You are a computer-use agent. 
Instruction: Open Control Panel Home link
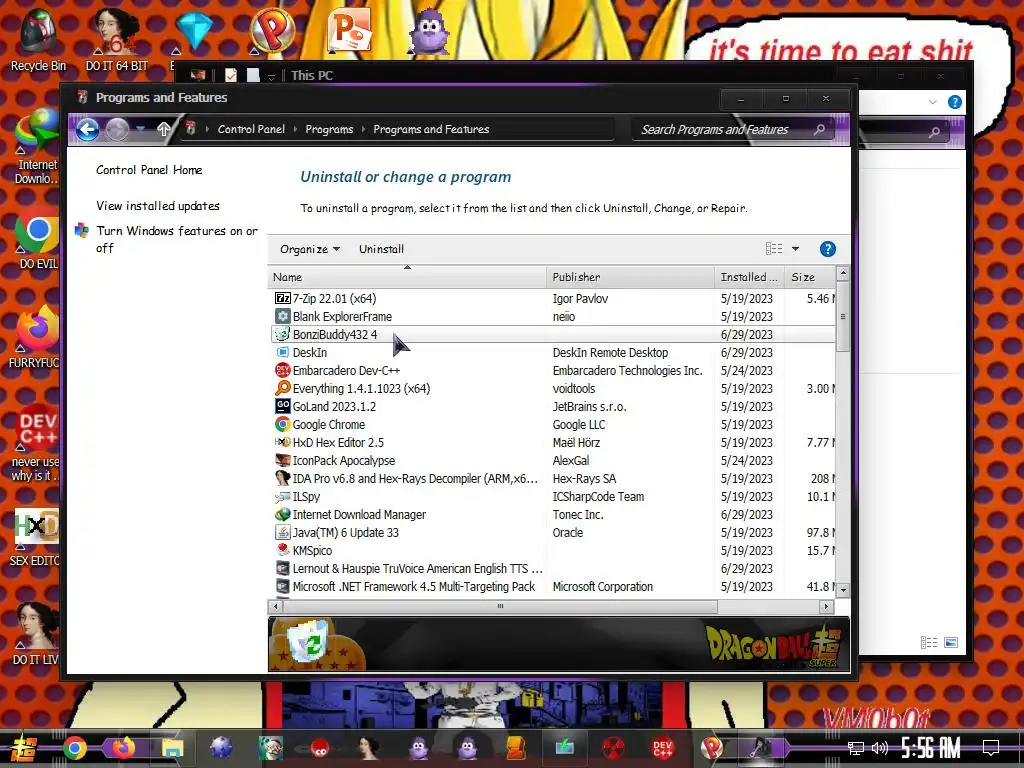coord(149,170)
